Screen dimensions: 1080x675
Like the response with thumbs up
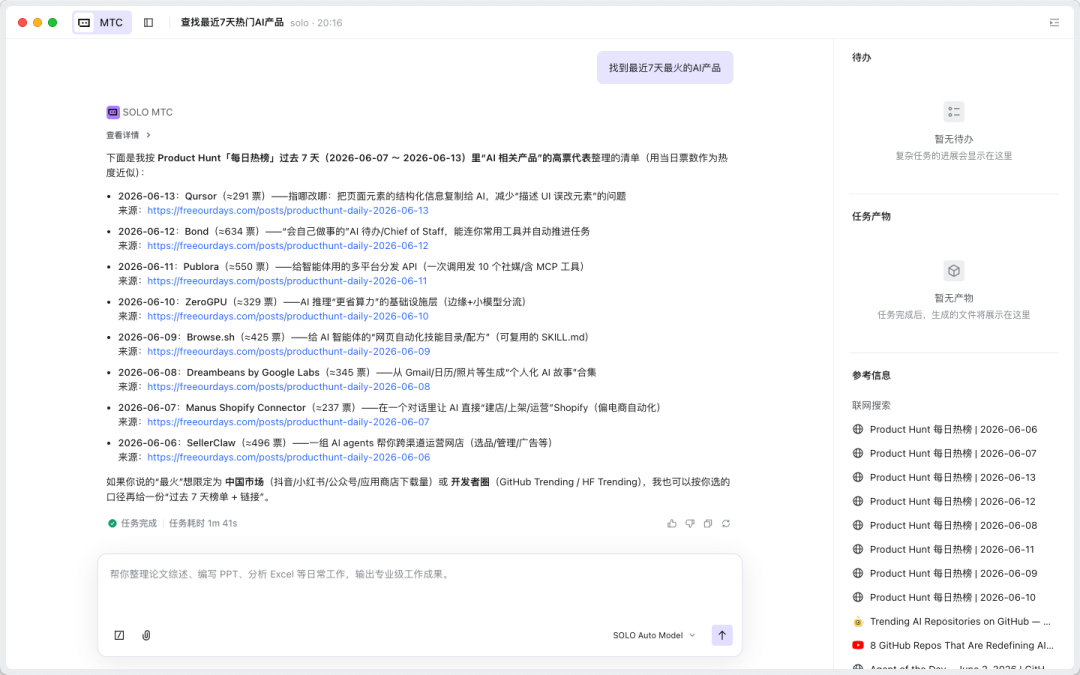coord(672,523)
